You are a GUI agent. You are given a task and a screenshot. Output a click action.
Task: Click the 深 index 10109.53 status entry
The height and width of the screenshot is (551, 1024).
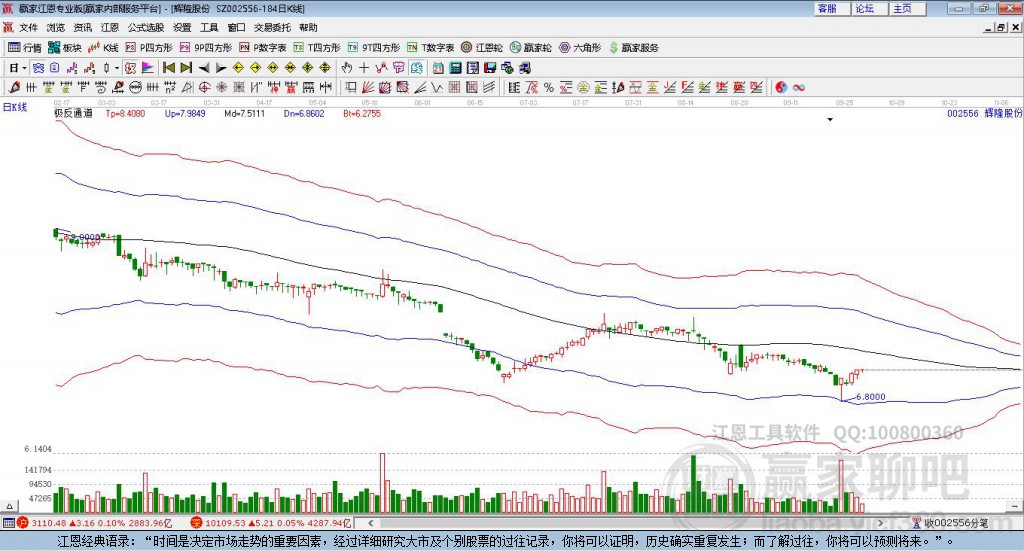(272, 523)
